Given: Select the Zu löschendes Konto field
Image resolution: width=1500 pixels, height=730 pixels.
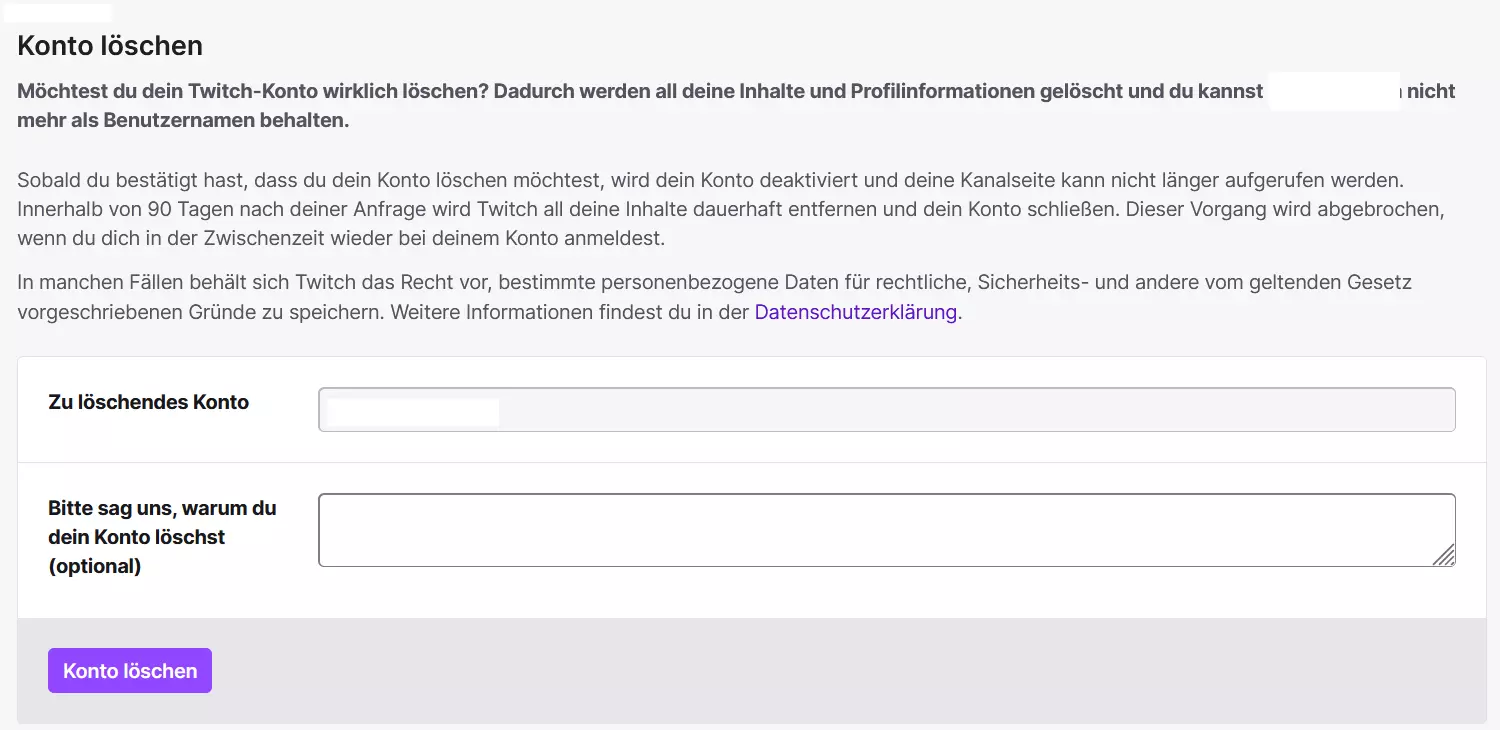Looking at the screenshot, I should point(886,409).
